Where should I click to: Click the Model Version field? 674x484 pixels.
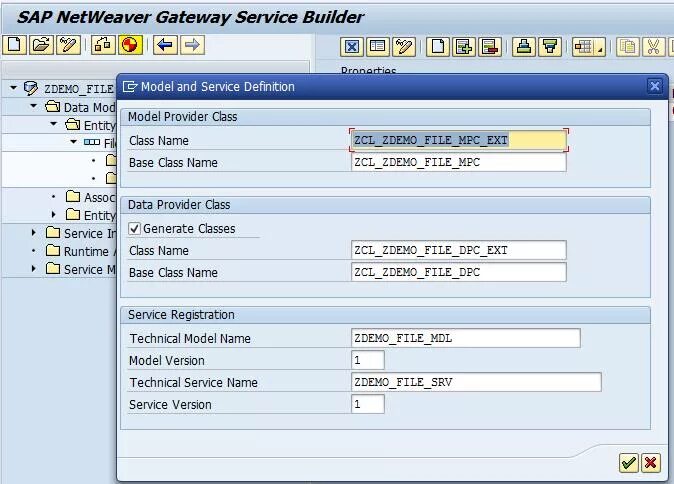(368, 360)
